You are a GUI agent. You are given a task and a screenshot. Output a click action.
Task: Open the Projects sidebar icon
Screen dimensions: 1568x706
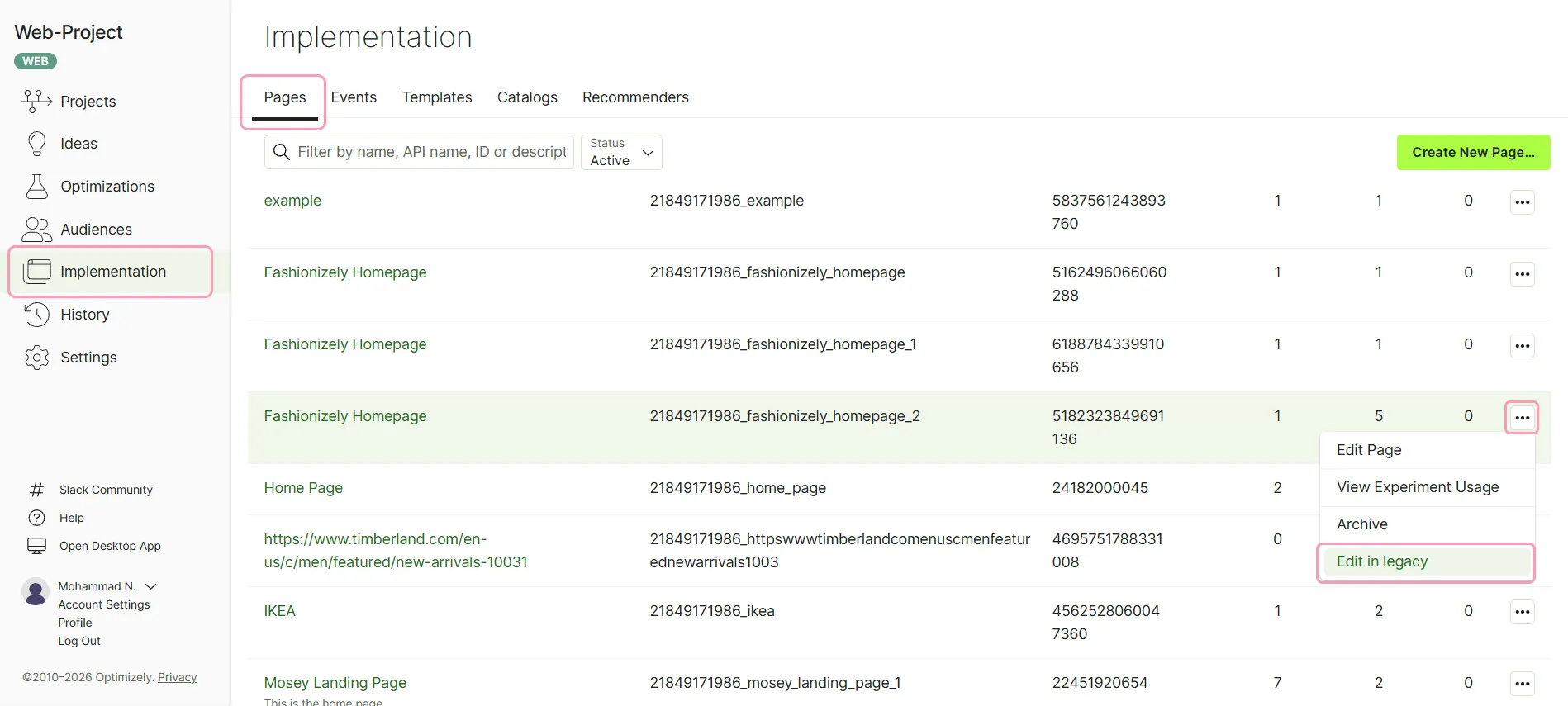(37, 101)
